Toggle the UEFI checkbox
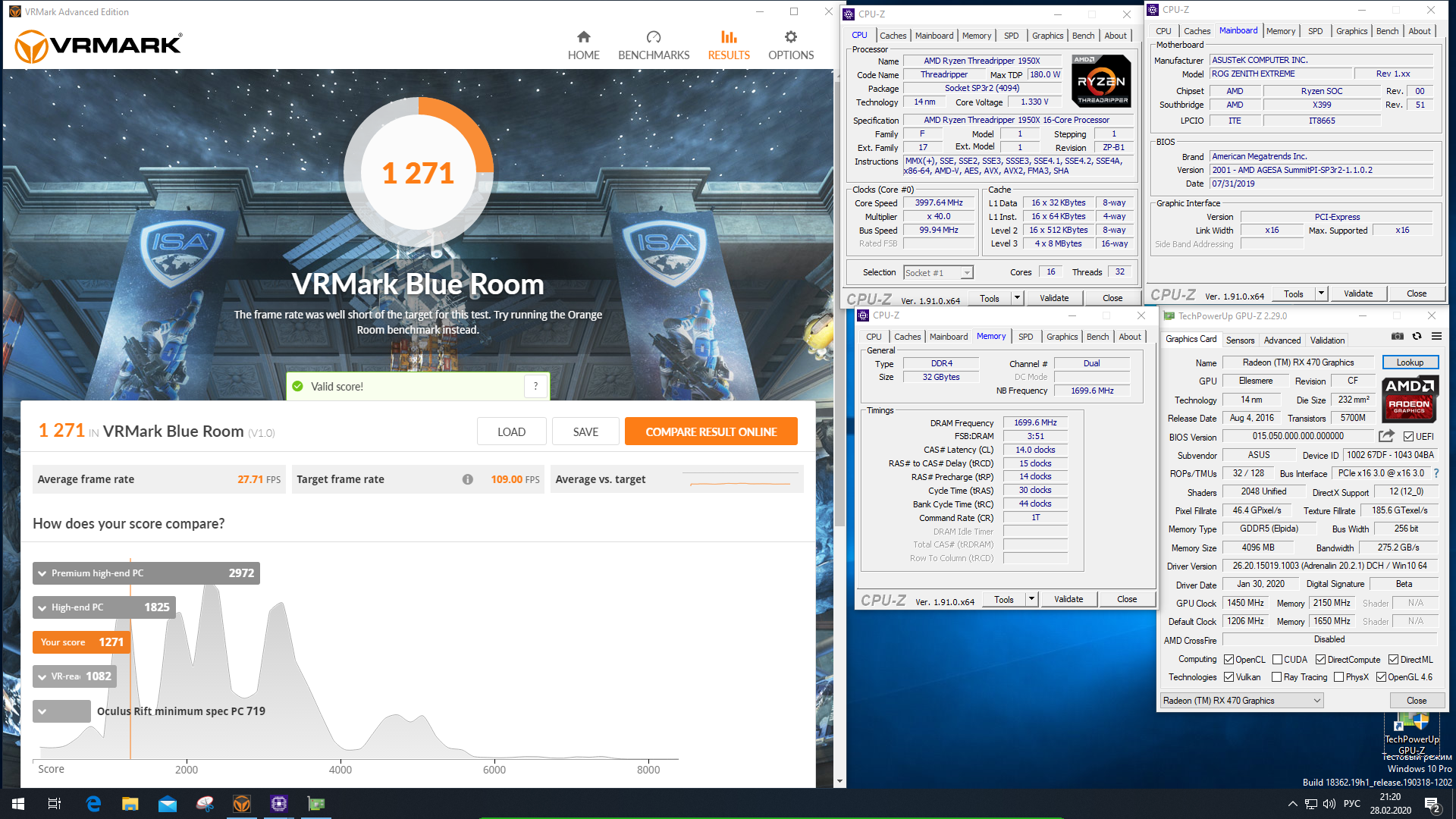 [x=1408, y=437]
